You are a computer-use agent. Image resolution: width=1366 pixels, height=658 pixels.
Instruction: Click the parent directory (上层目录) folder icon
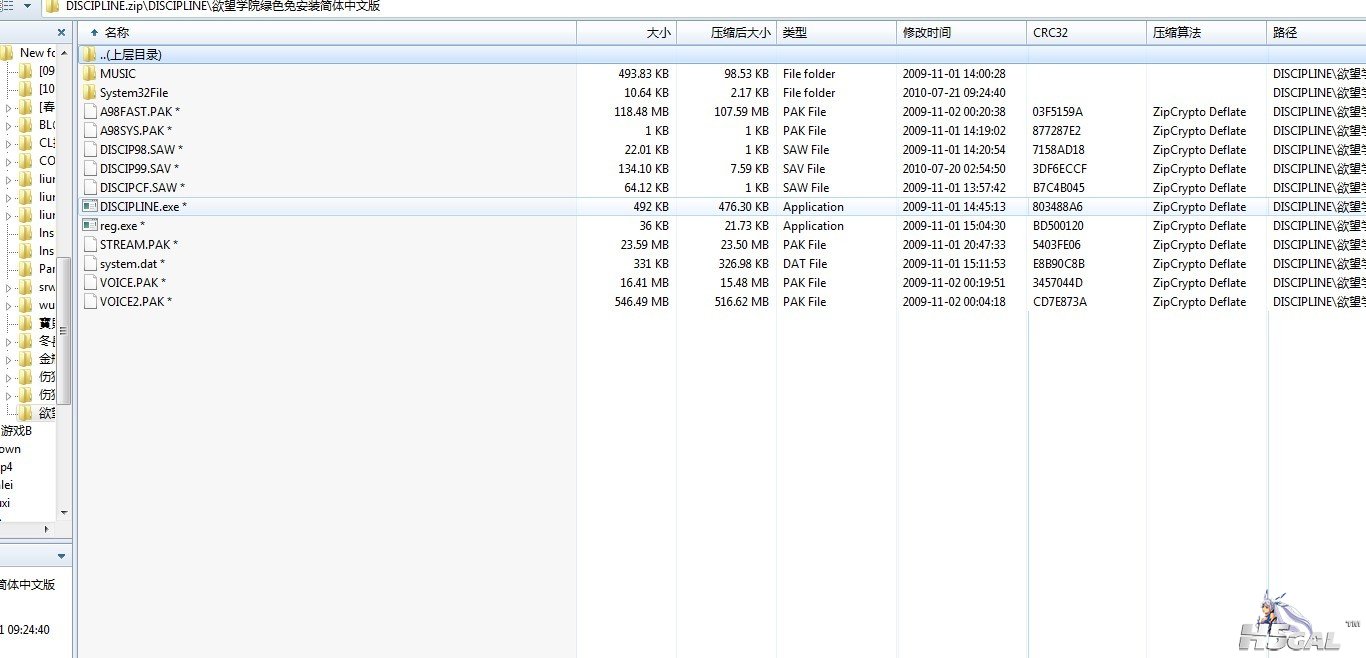[90, 54]
